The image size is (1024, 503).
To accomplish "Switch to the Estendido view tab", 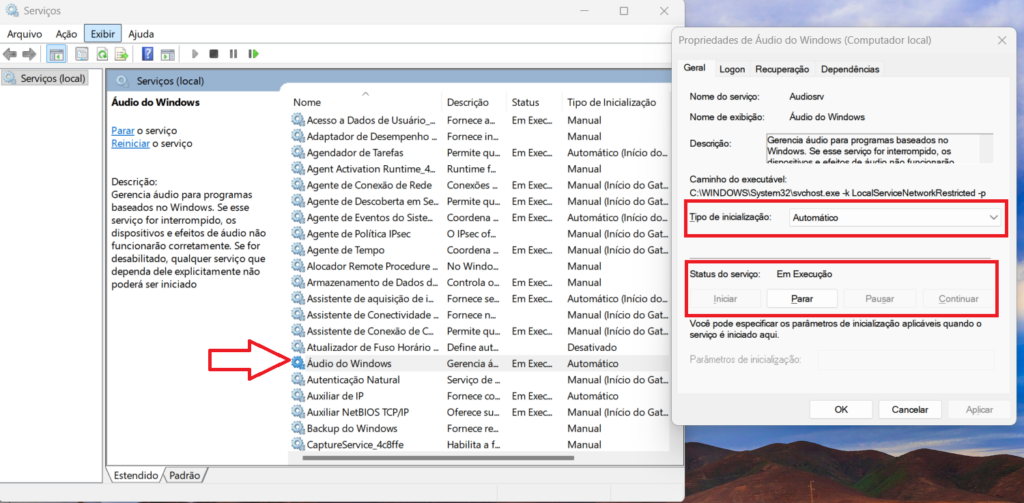I will 136,475.
